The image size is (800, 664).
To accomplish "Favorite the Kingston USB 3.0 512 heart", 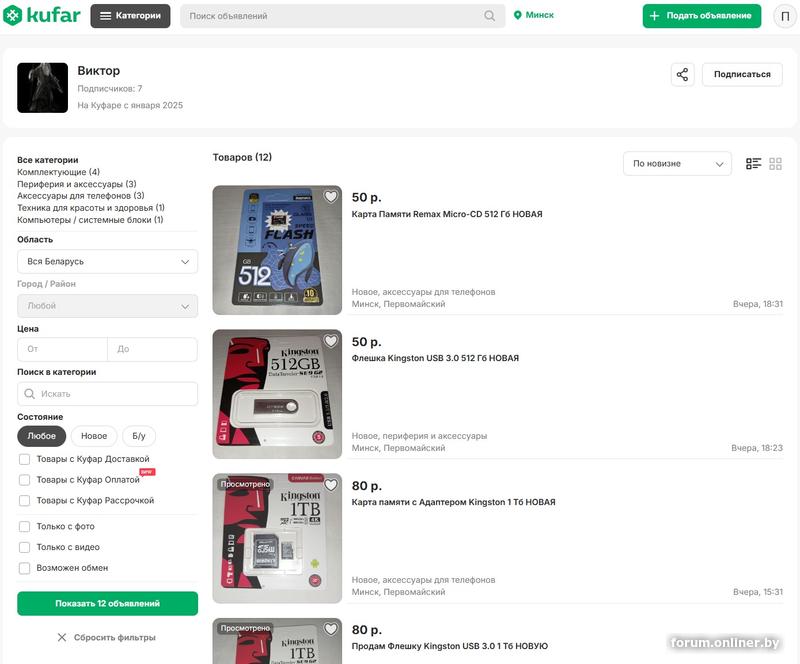I will pos(331,341).
